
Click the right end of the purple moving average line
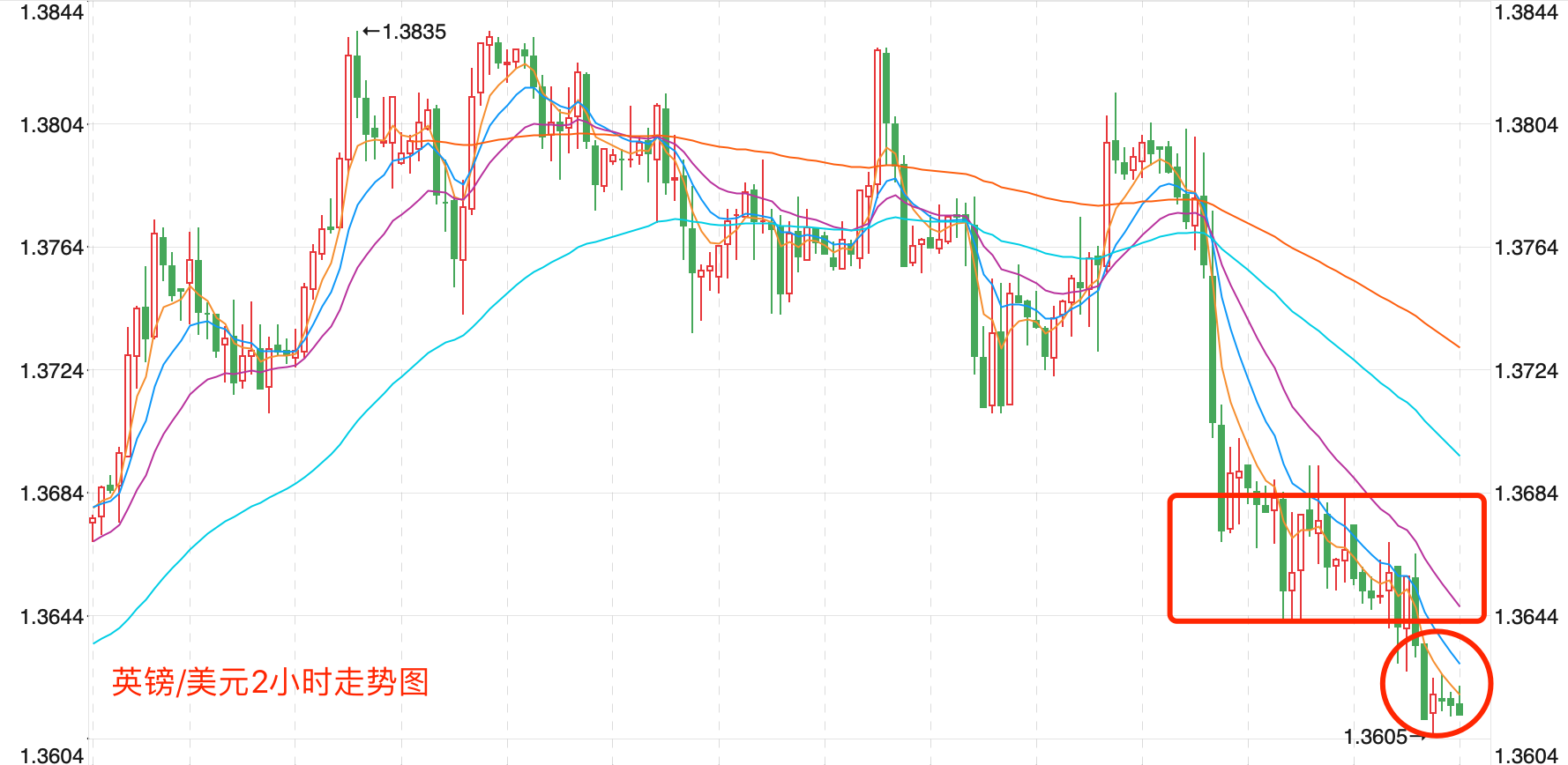click(x=1458, y=605)
